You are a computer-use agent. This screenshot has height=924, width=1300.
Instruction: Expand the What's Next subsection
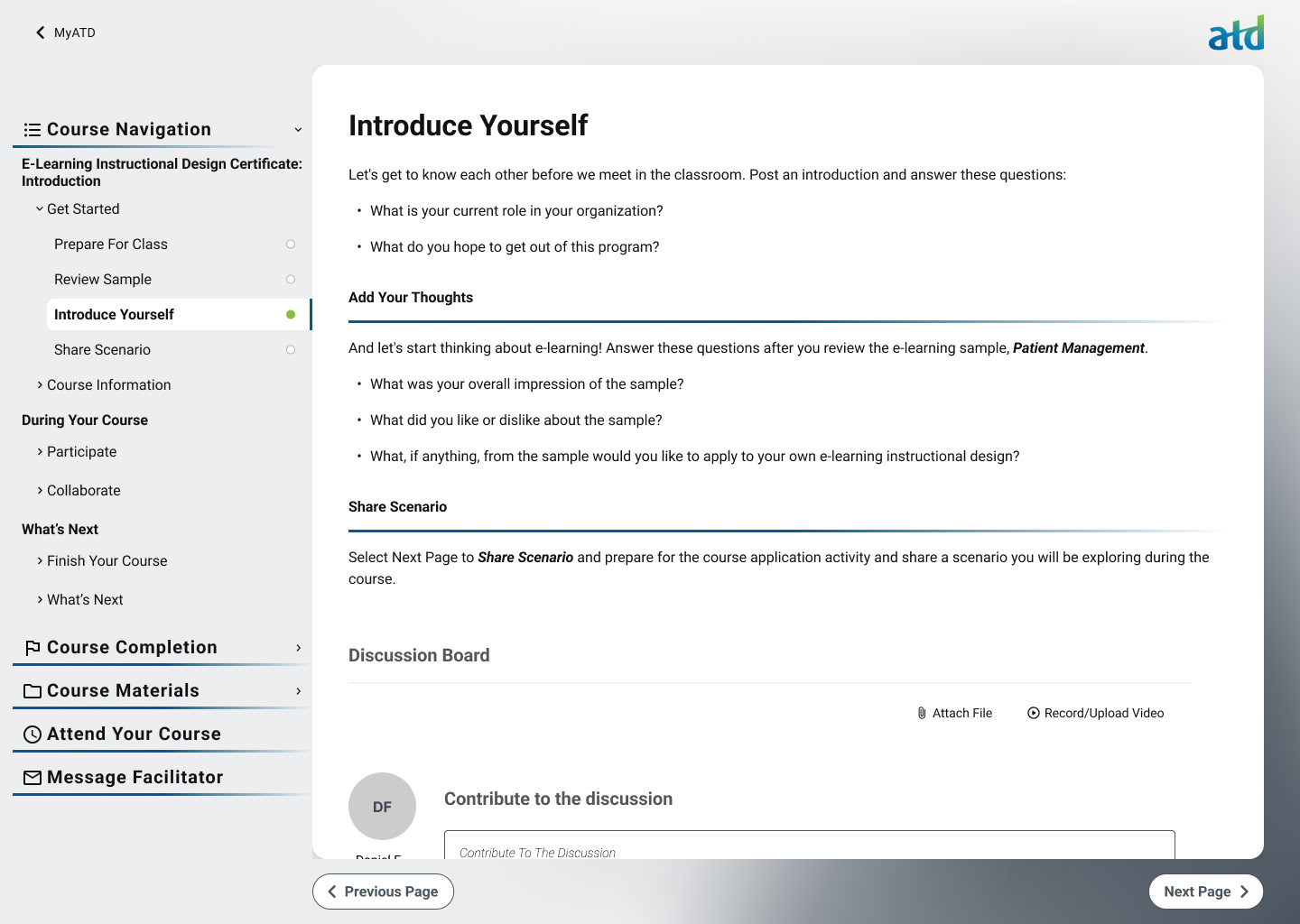[40, 600]
